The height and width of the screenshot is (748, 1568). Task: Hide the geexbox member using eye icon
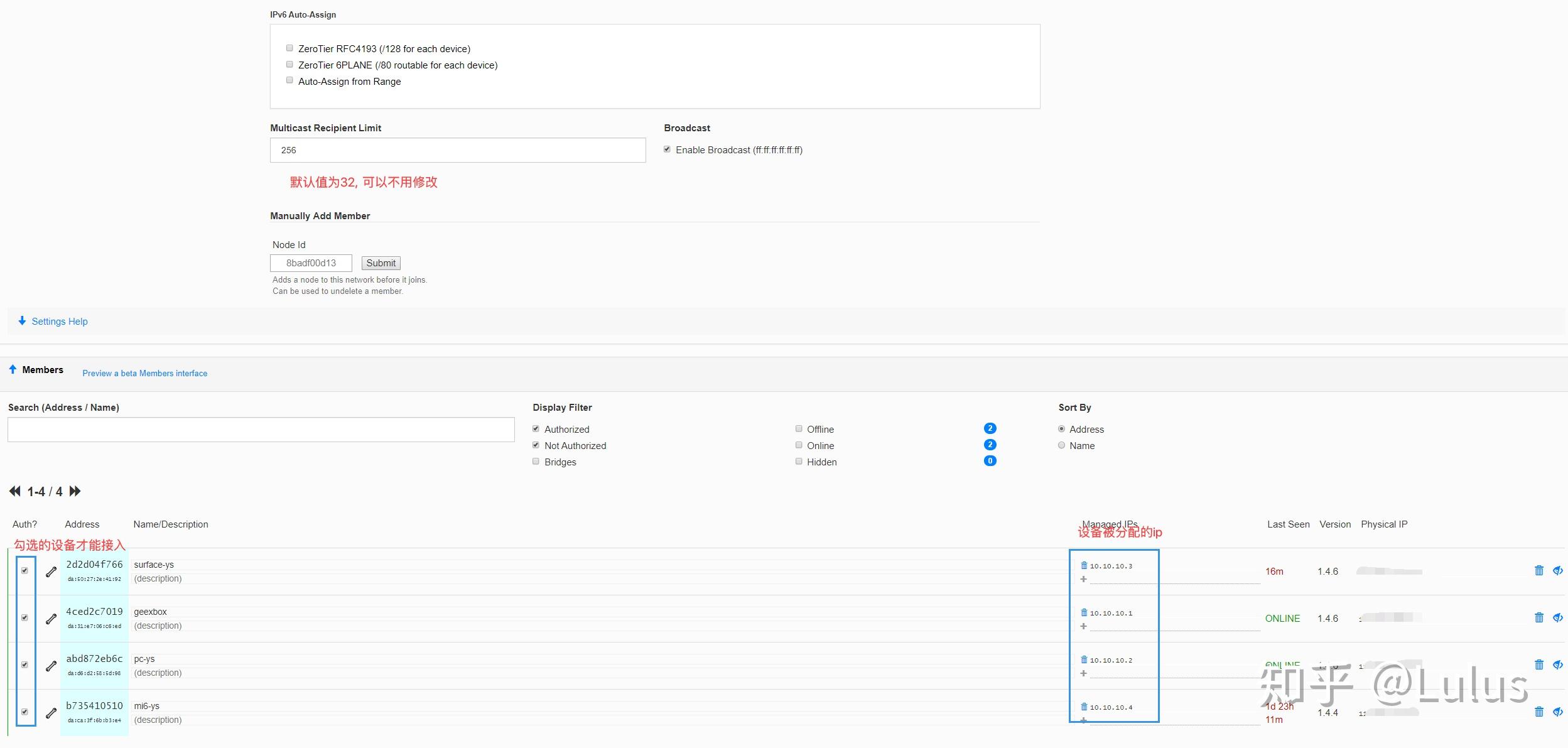1558,617
